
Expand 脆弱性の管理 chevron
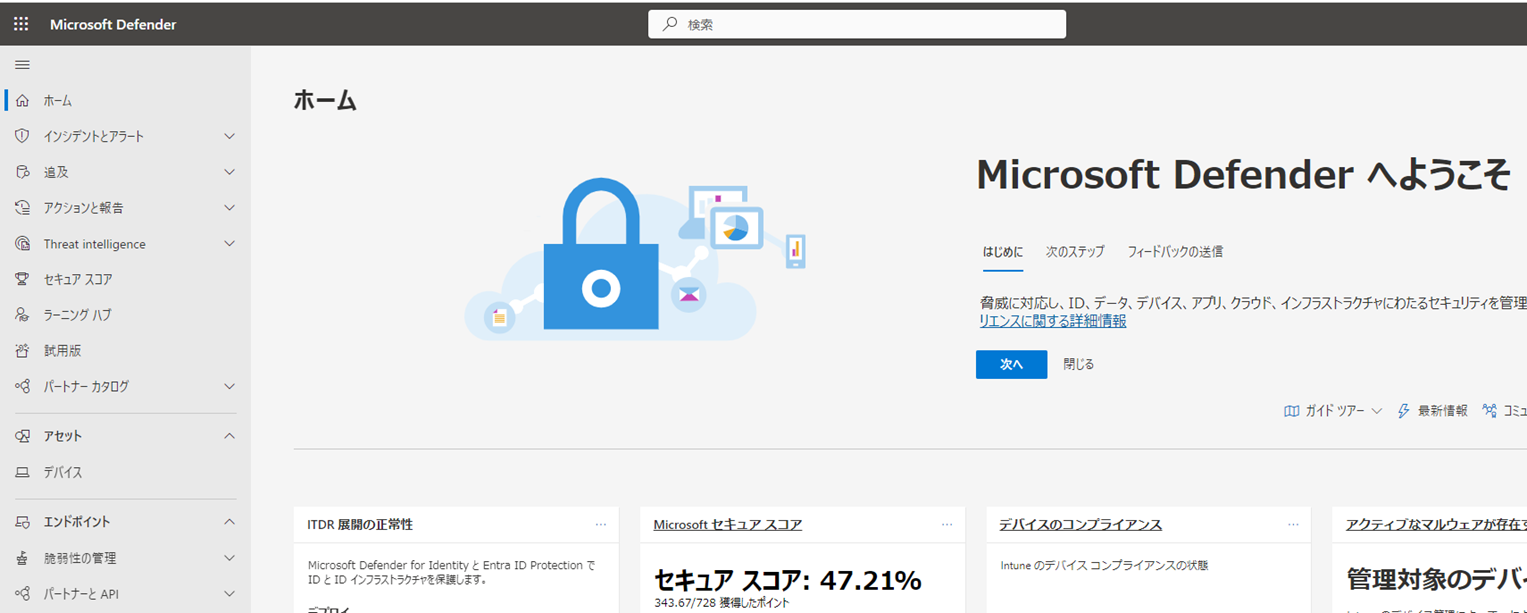click(229, 558)
